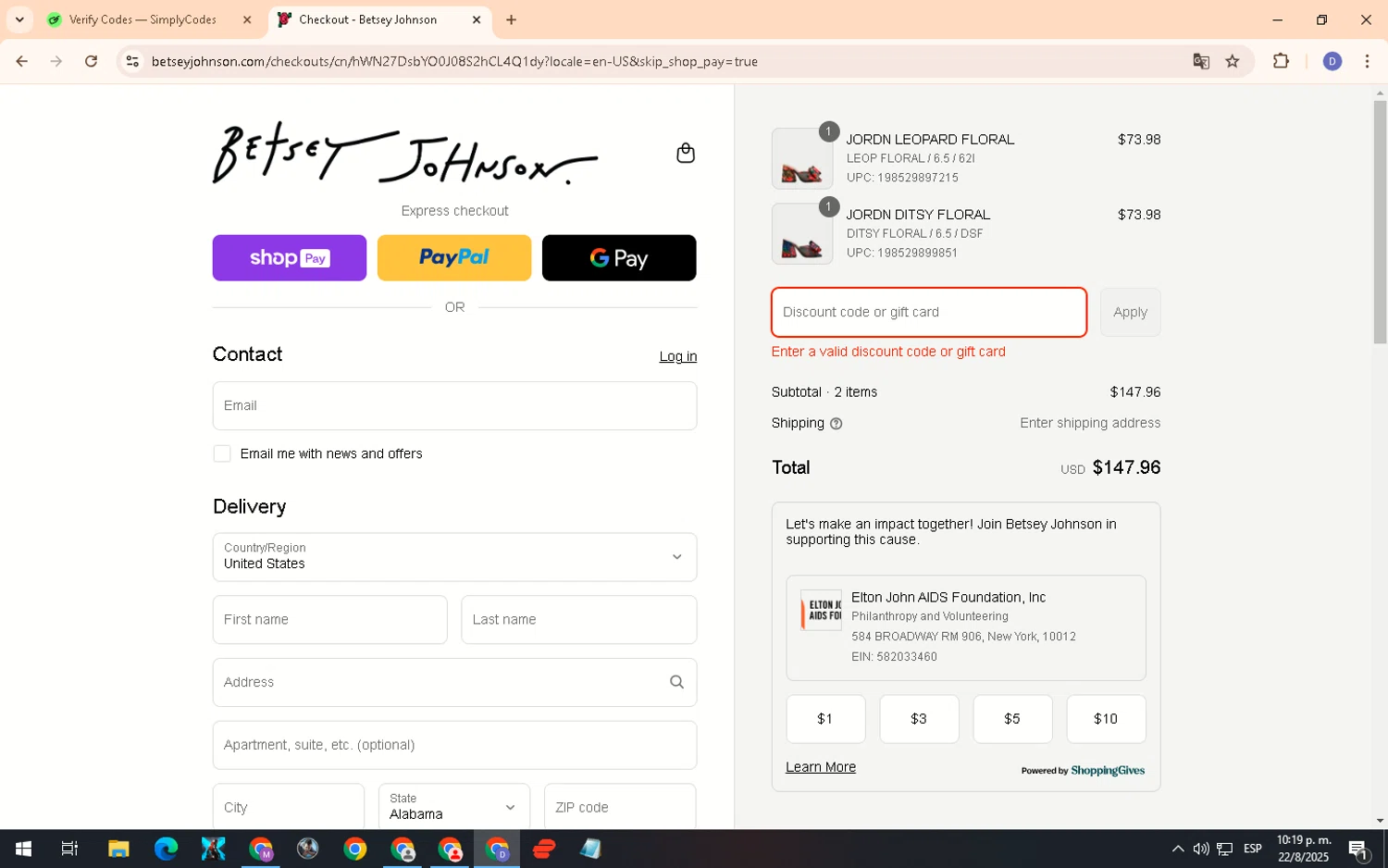Expand the Country/Region dropdown
This screenshot has width=1388, height=868.
454,557
